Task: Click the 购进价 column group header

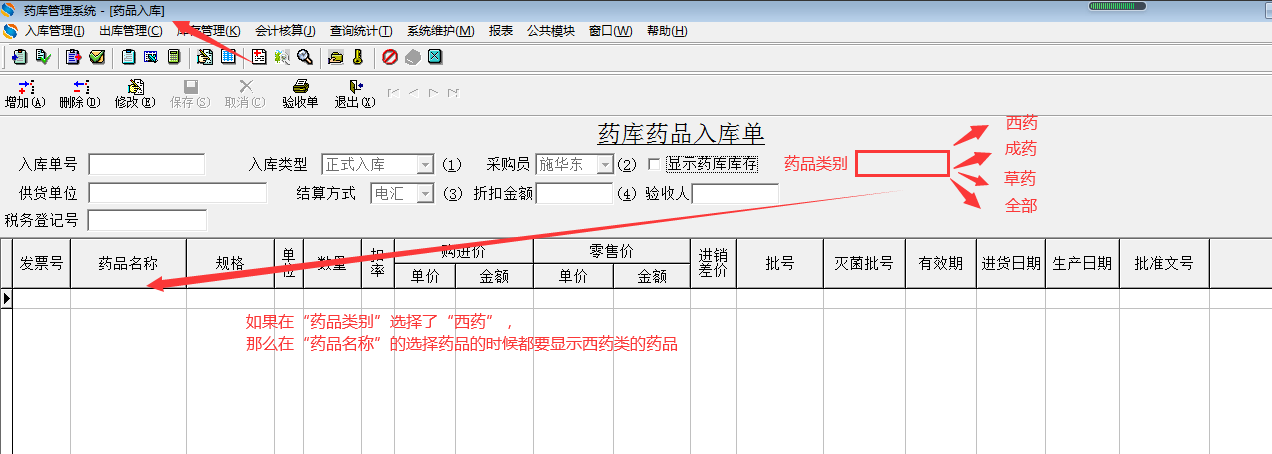Action: [464, 251]
